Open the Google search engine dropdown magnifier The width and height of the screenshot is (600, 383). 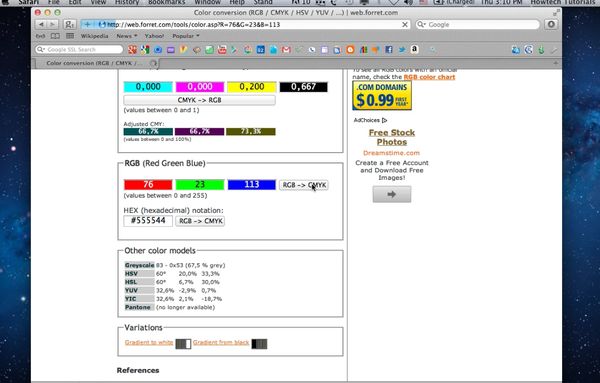coord(422,24)
